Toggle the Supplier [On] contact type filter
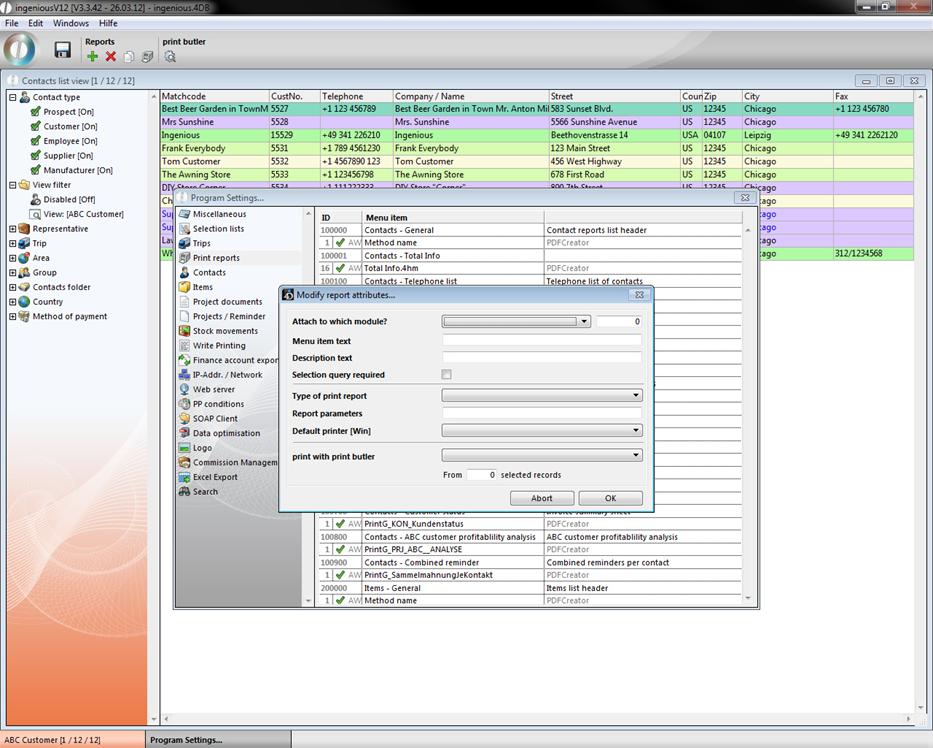 click(37, 156)
